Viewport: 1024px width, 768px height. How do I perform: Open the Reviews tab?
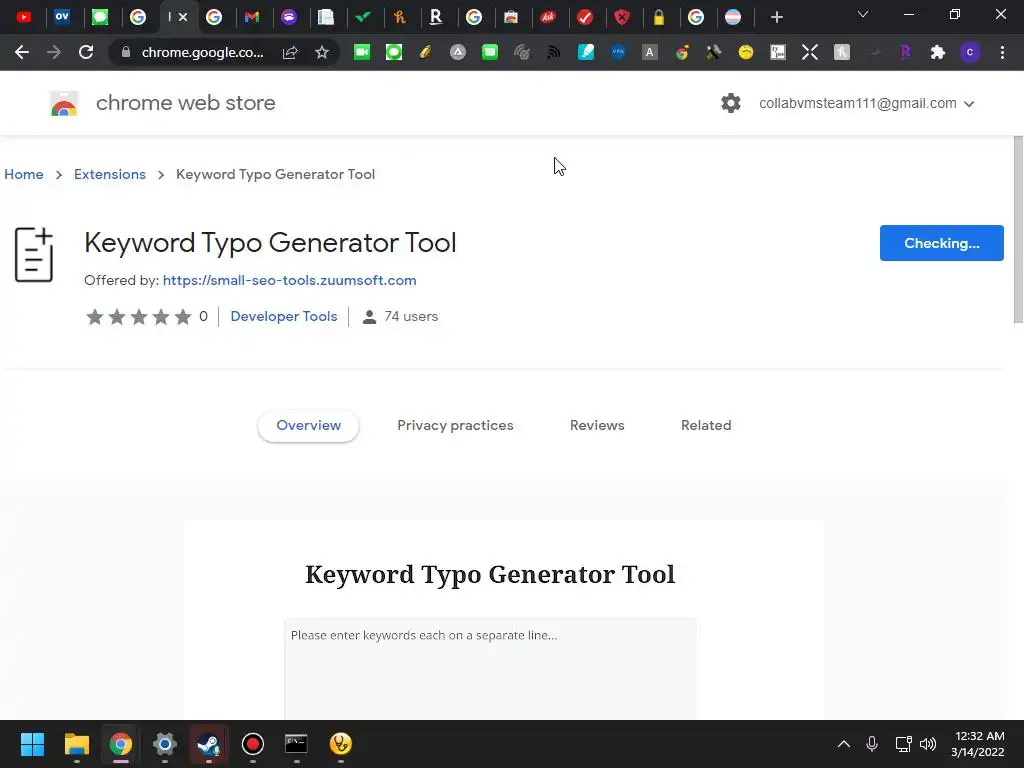click(597, 425)
